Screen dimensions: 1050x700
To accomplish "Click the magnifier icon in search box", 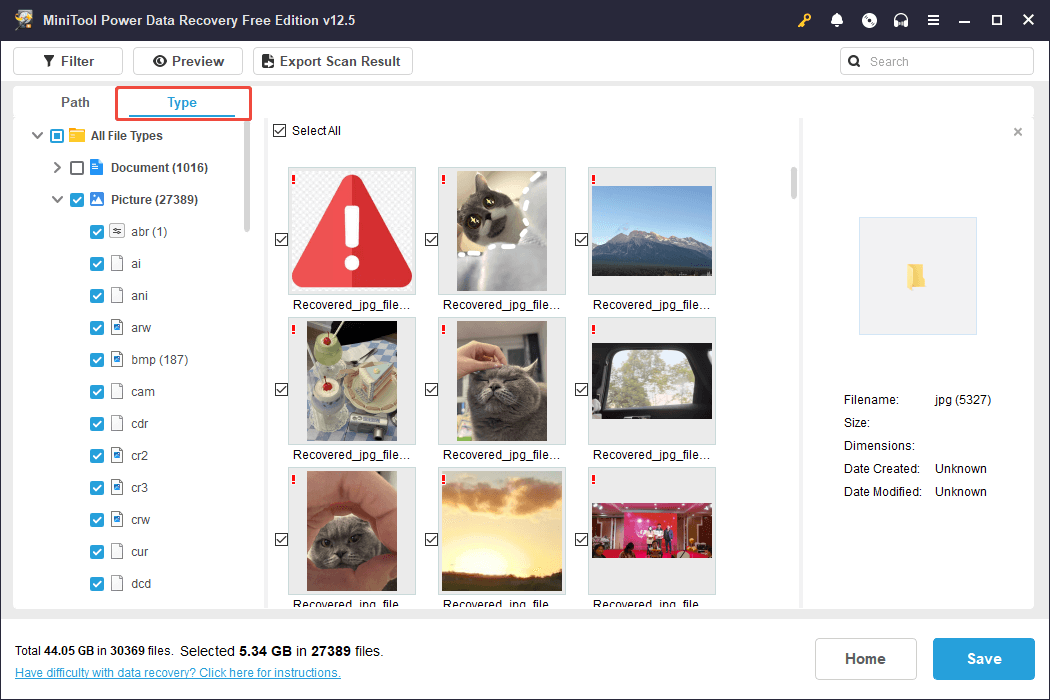I will pos(854,61).
